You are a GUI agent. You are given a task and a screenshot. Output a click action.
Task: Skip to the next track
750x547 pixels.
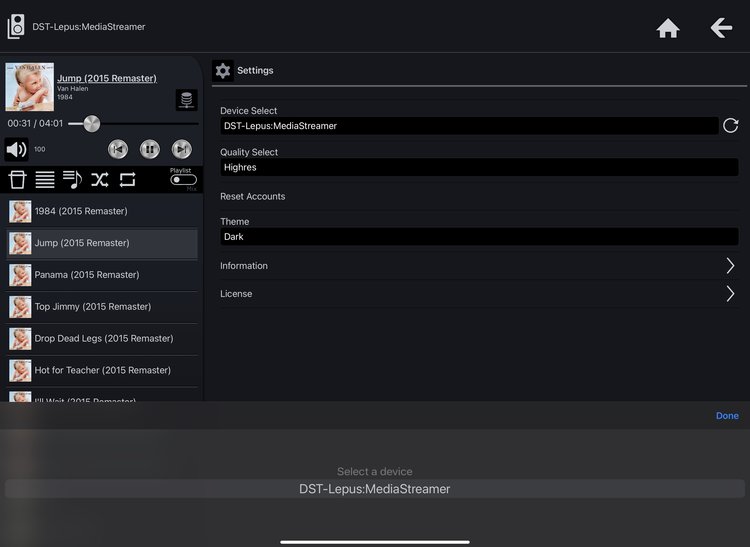(x=181, y=149)
